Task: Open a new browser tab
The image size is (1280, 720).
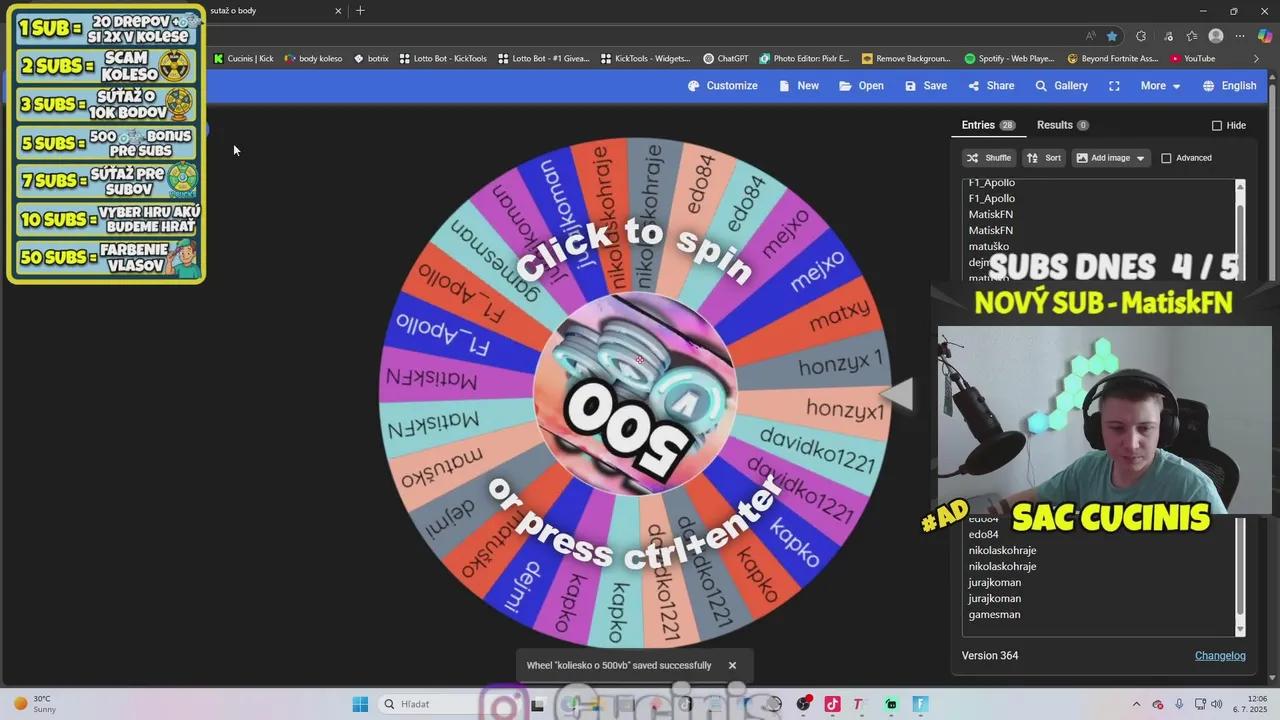Action: [x=360, y=11]
